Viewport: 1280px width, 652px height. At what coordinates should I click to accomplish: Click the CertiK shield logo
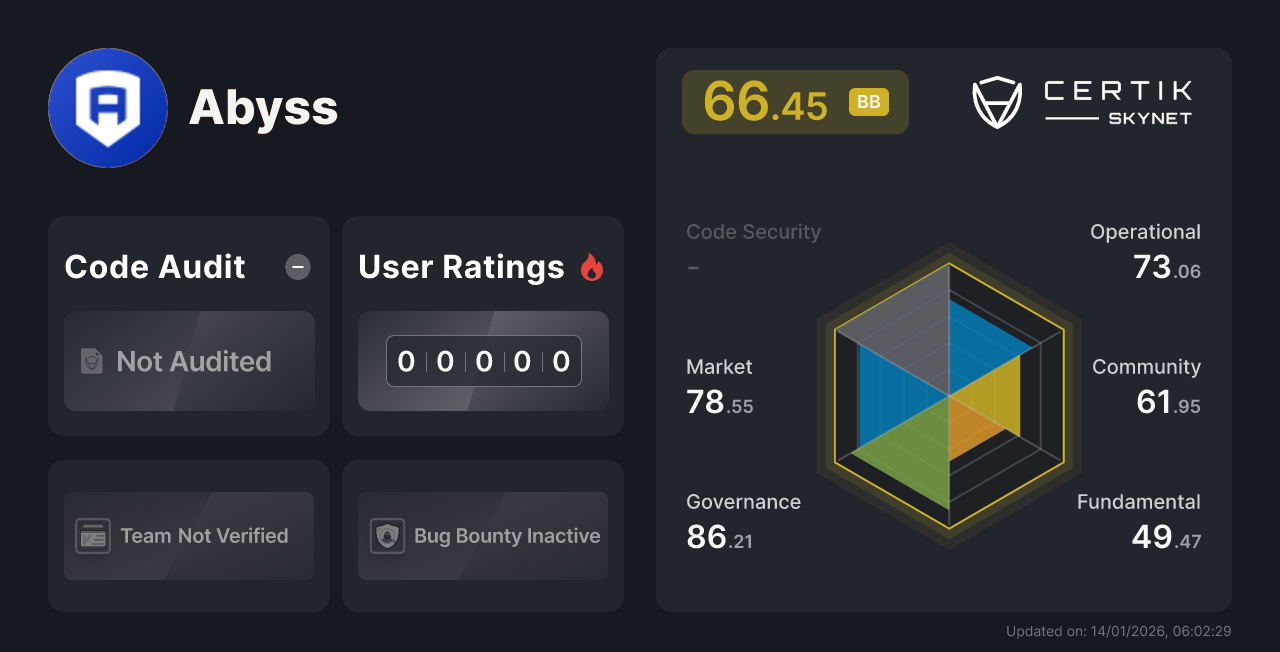click(997, 101)
